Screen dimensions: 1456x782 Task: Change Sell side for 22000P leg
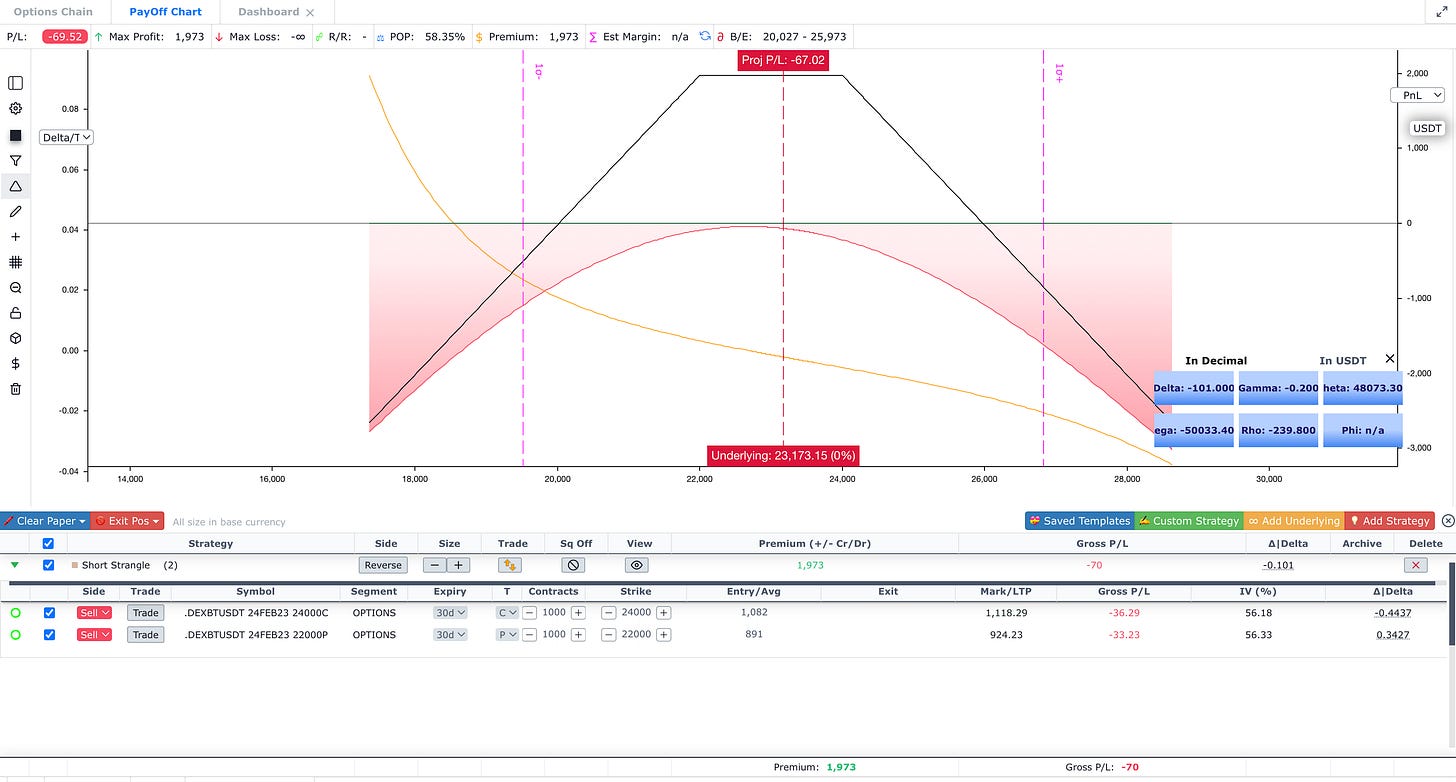point(94,635)
